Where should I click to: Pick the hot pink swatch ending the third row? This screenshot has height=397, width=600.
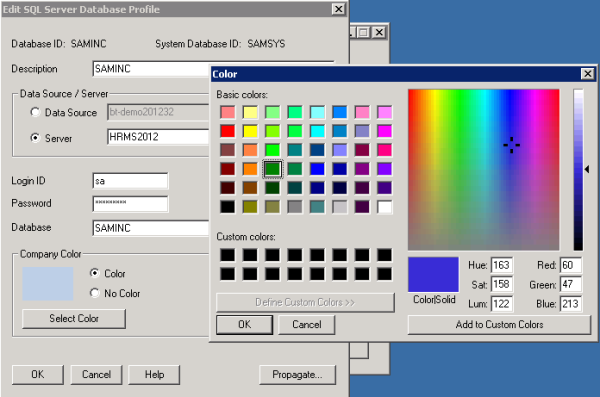pos(385,150)
